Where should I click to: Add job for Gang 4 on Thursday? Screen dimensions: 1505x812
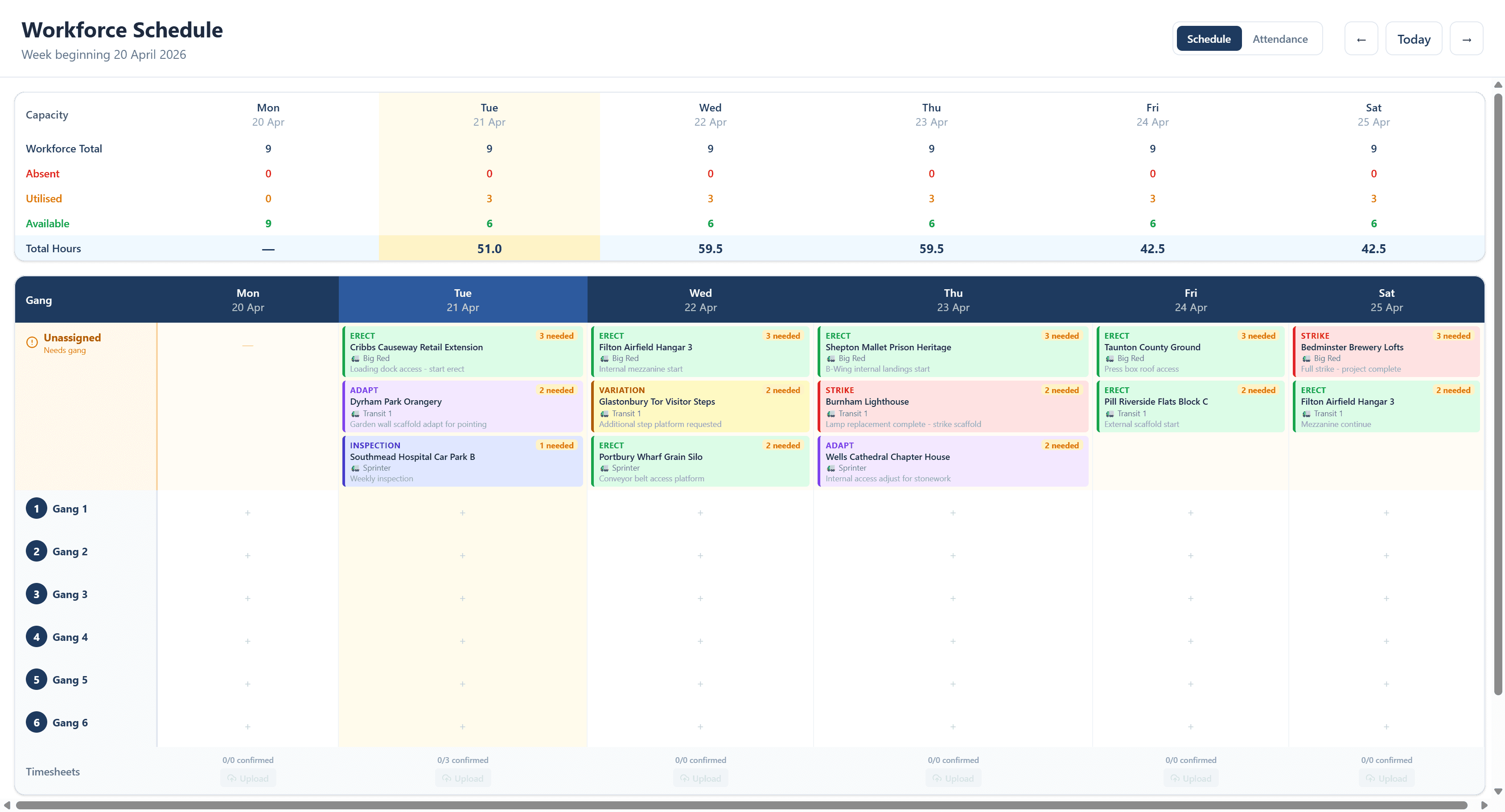coord(953,641)
